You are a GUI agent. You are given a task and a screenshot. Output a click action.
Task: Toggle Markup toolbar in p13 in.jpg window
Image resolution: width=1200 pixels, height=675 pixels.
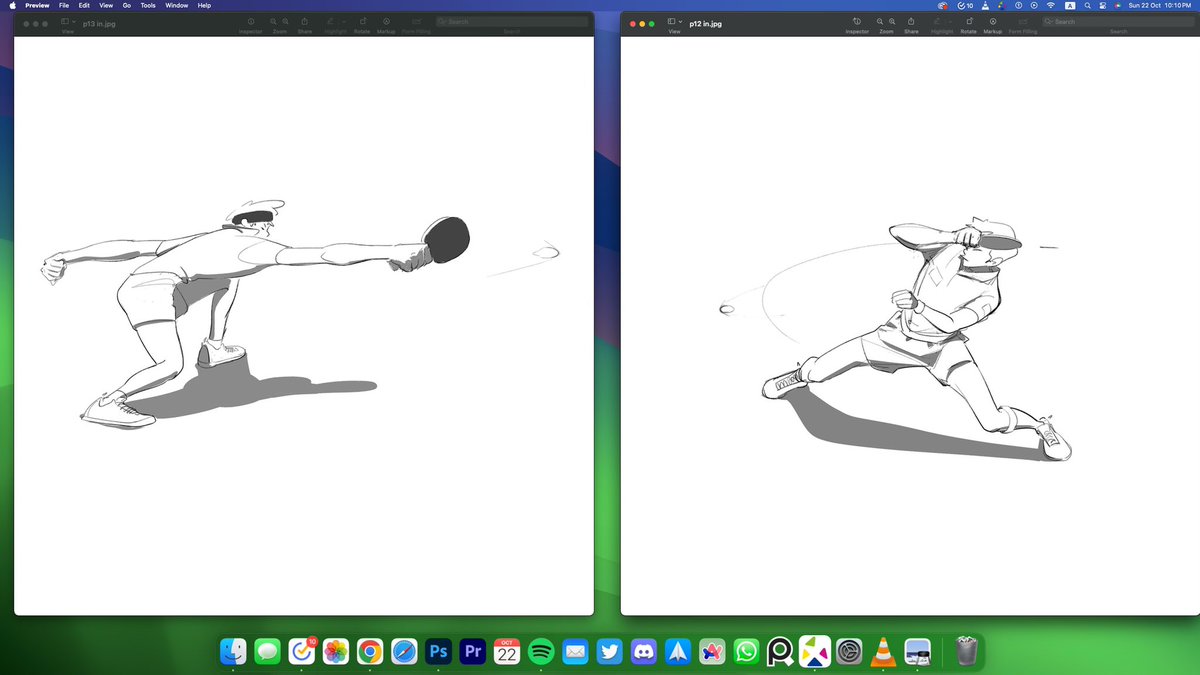coord(387,21)
